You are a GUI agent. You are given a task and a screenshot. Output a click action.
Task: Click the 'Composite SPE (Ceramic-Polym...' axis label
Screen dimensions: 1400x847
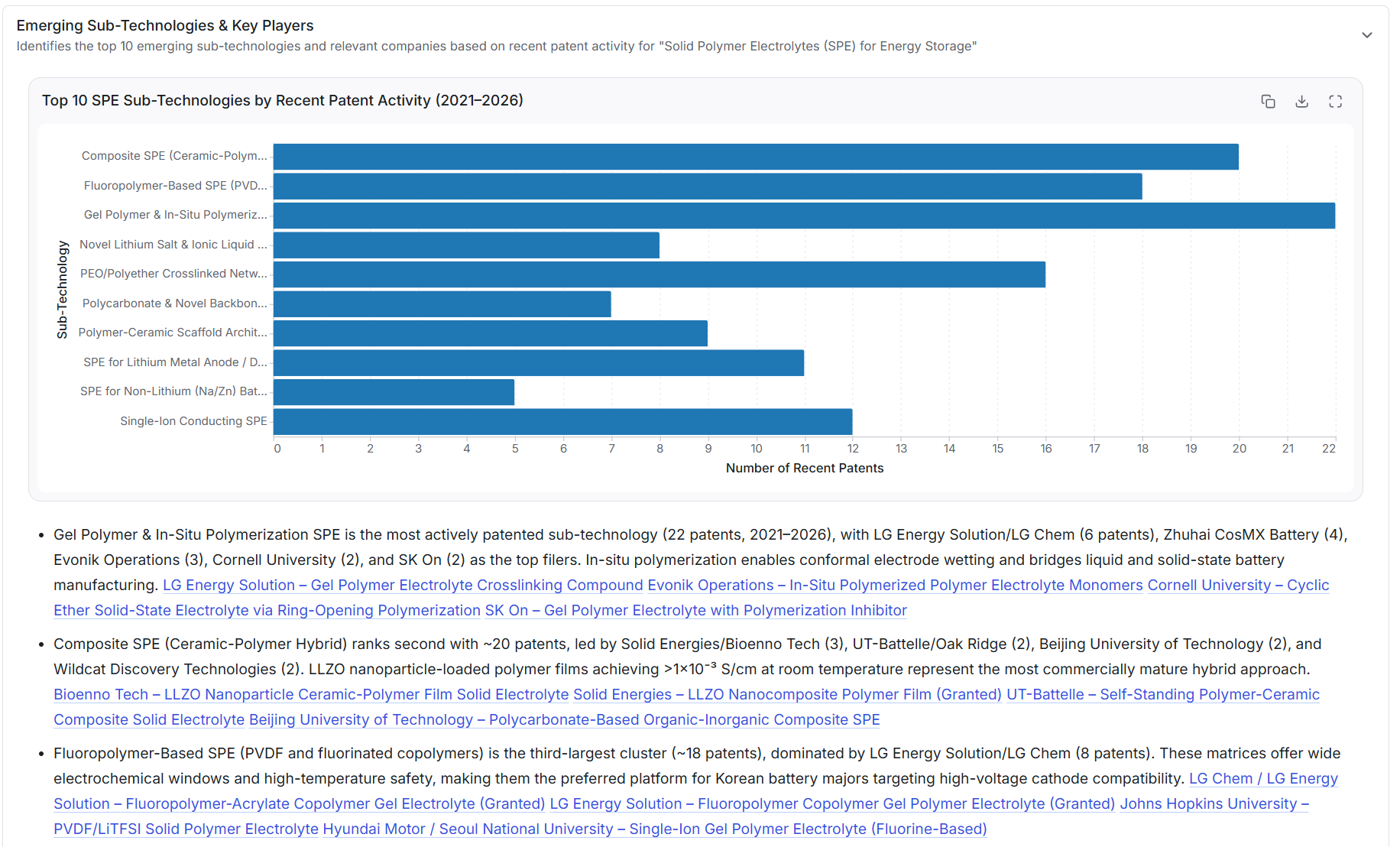pyautogui.click(x=174, y=156)
